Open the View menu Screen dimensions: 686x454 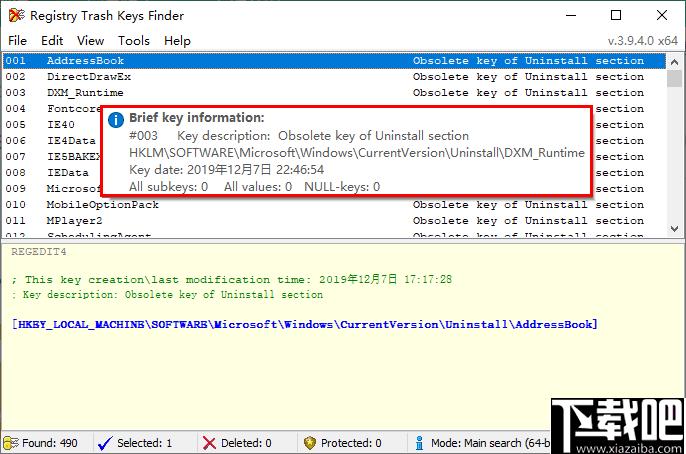(x=91, y=41)
